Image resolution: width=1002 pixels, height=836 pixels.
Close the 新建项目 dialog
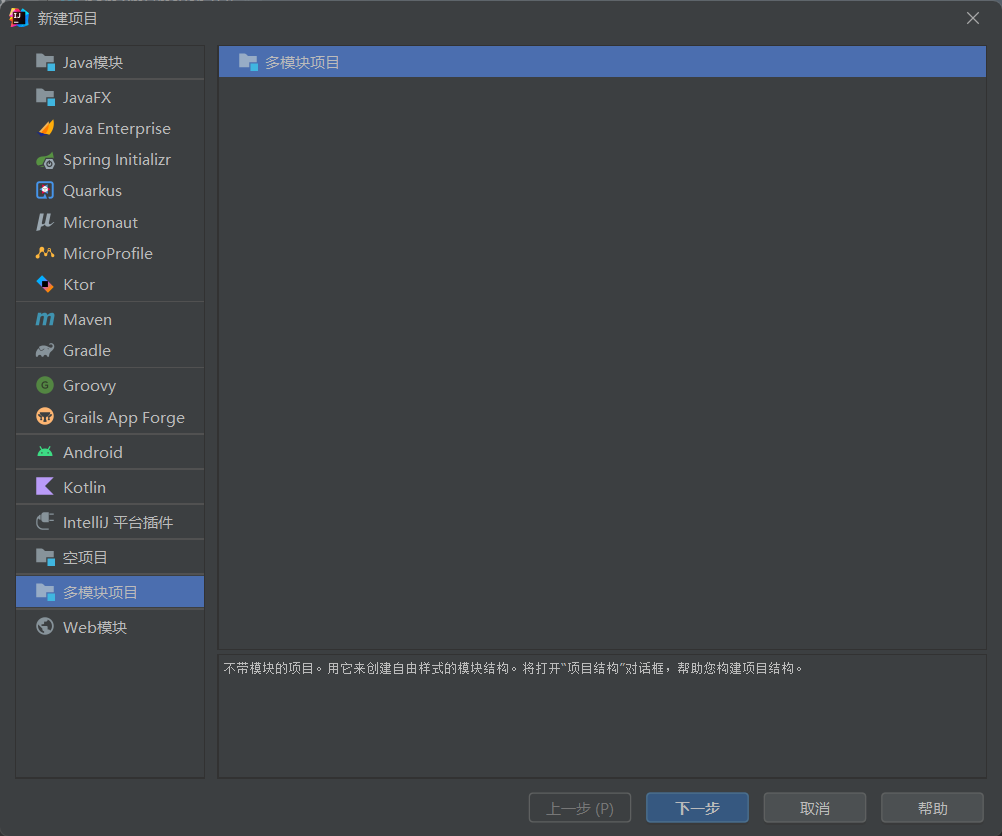973,18
